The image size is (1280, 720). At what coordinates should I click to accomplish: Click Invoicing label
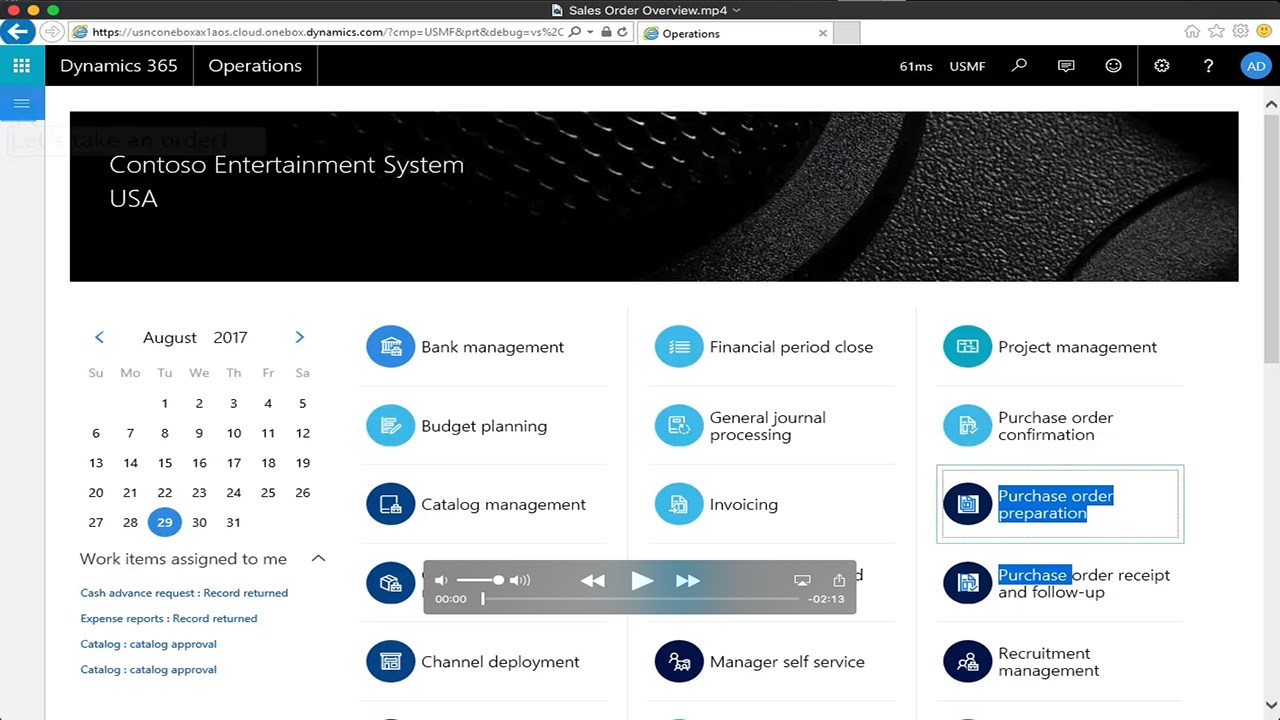pos(744,504)
